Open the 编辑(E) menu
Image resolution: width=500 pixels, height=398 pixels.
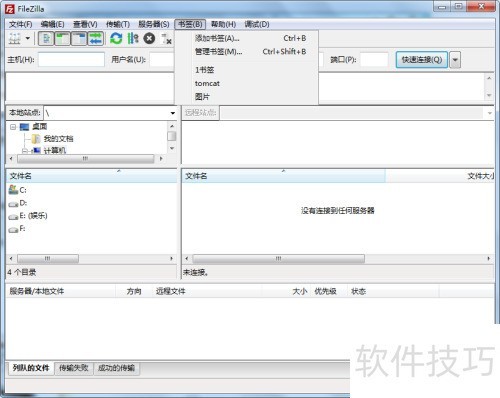click(x=52, y=24)
